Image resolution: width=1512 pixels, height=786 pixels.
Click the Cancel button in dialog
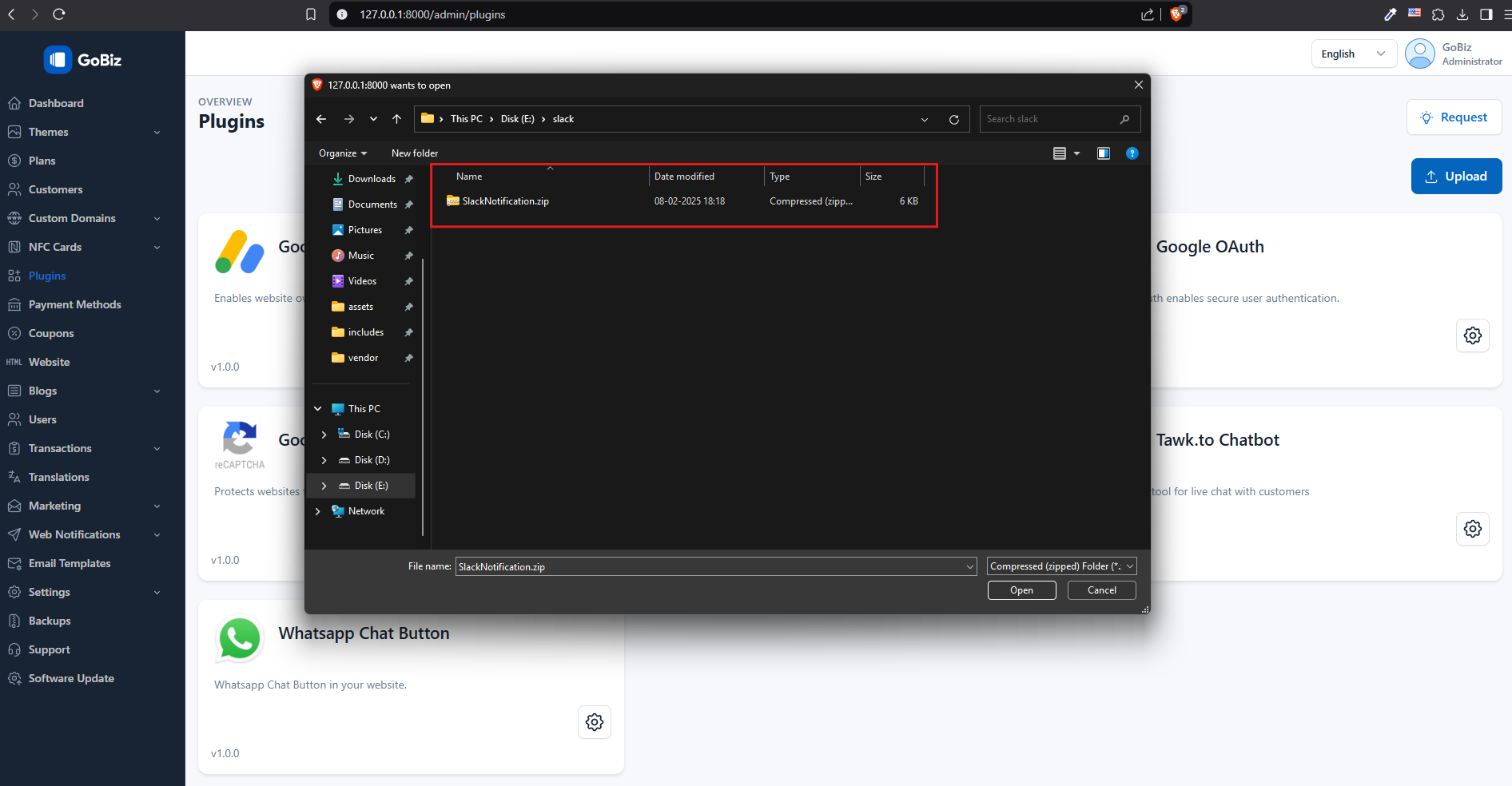click(x=1101, y=590)
